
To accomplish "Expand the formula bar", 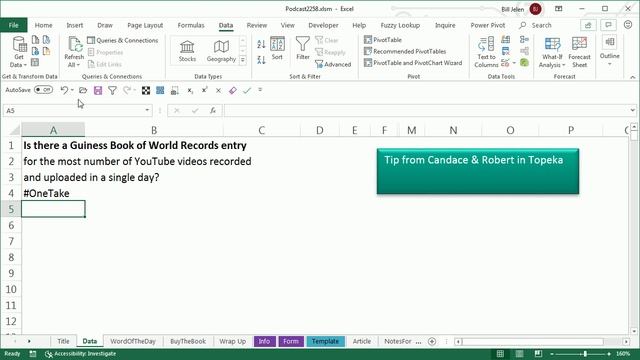I will pos(632,111).
